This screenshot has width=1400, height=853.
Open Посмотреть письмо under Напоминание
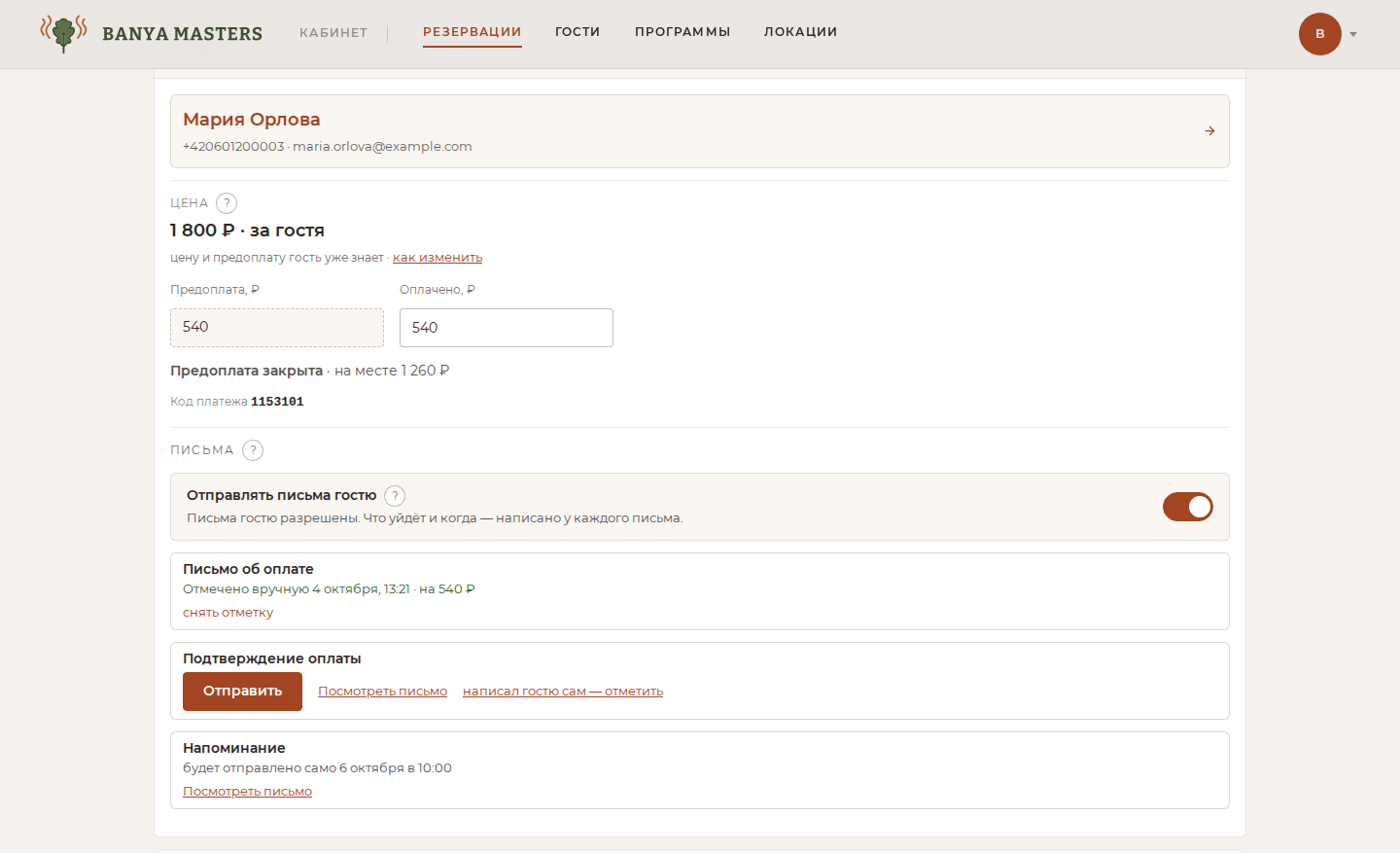click(x=247, y=792)
